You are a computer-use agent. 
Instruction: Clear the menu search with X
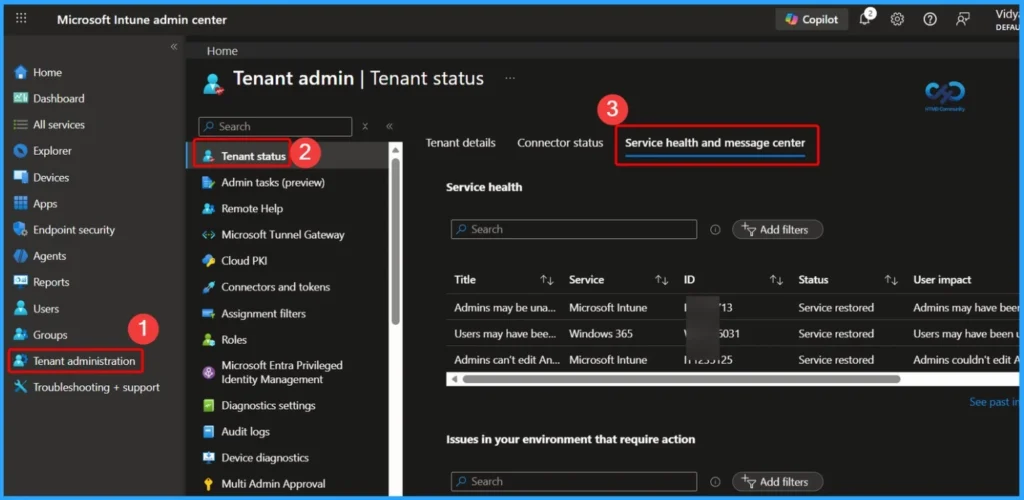(x=365, y=127)
